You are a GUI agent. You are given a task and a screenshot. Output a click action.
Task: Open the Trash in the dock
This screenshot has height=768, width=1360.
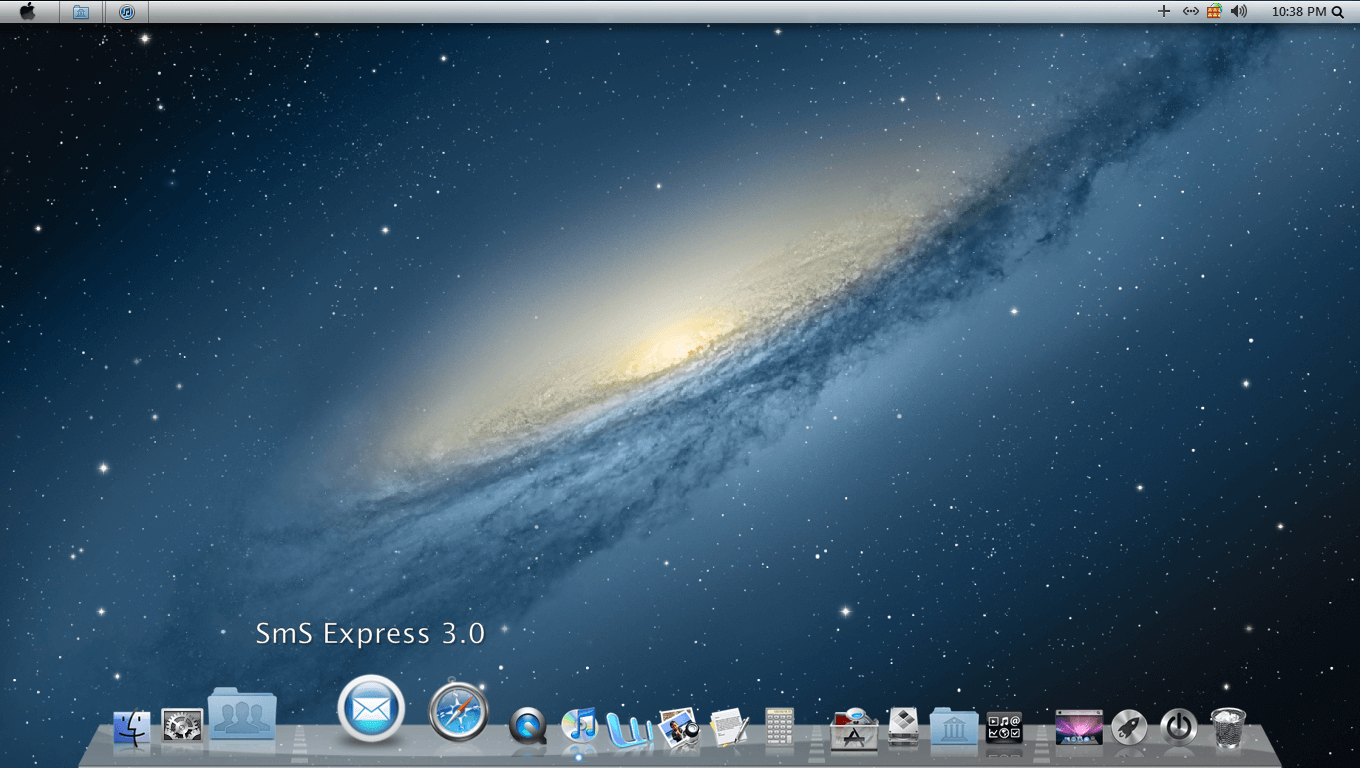pos(1228,727)
